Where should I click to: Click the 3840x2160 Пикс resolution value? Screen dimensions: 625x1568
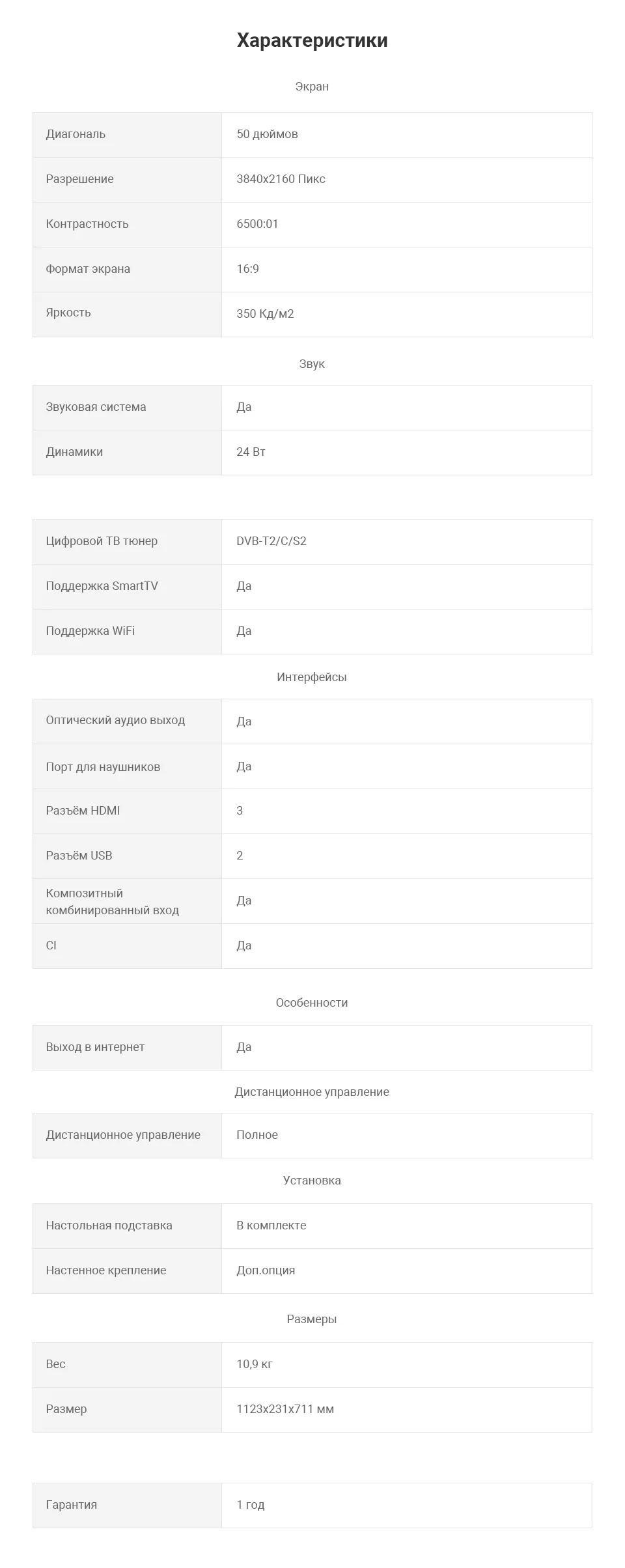tap(281, 179)
